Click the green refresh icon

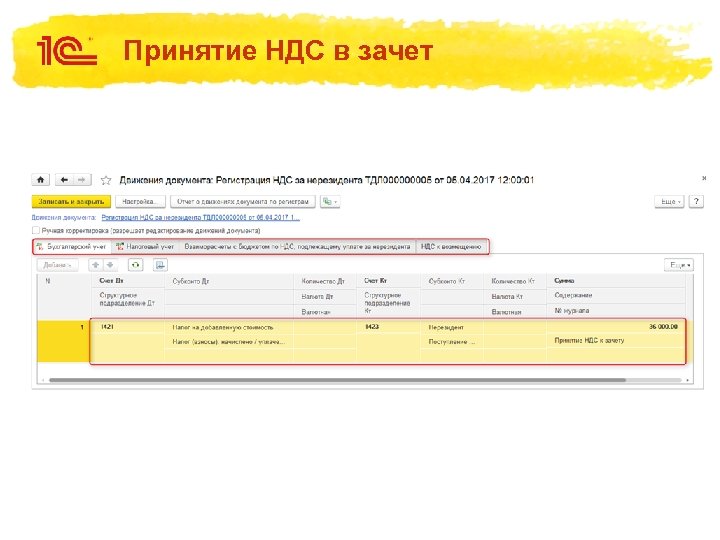click(135, 265)
